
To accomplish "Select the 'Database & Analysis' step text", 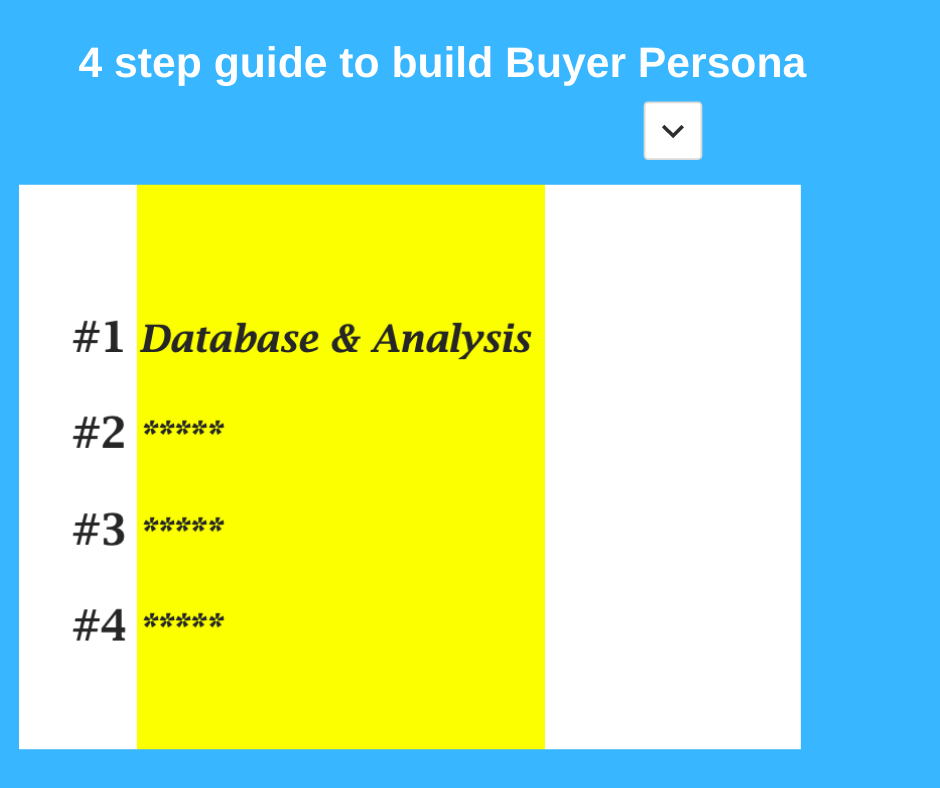I will coord(336,339).
